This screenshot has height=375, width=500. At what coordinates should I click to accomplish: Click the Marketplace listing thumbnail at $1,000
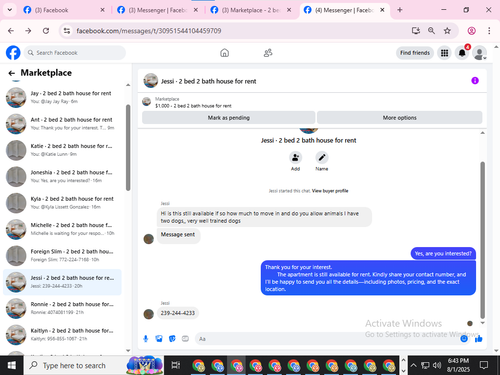click(x=146, y=102)
